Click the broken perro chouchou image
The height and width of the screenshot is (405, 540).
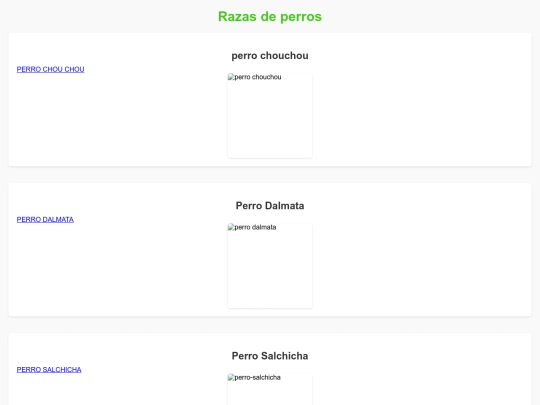click(x=270, y=115)
